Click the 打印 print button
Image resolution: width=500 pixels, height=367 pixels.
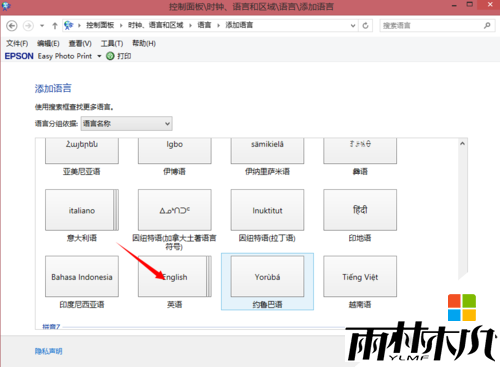119,56
